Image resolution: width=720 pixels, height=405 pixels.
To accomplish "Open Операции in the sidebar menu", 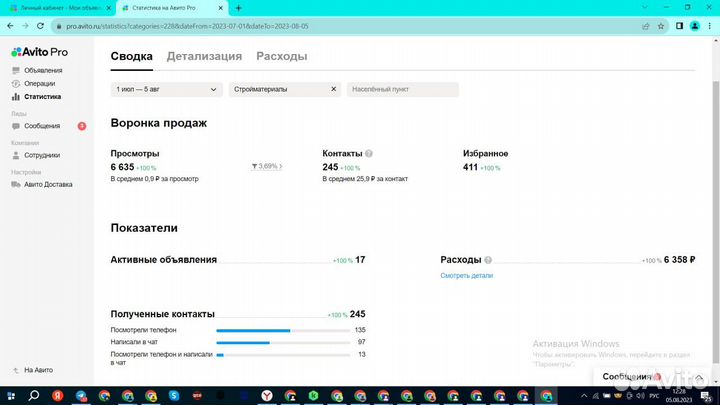I will [39, 84].
